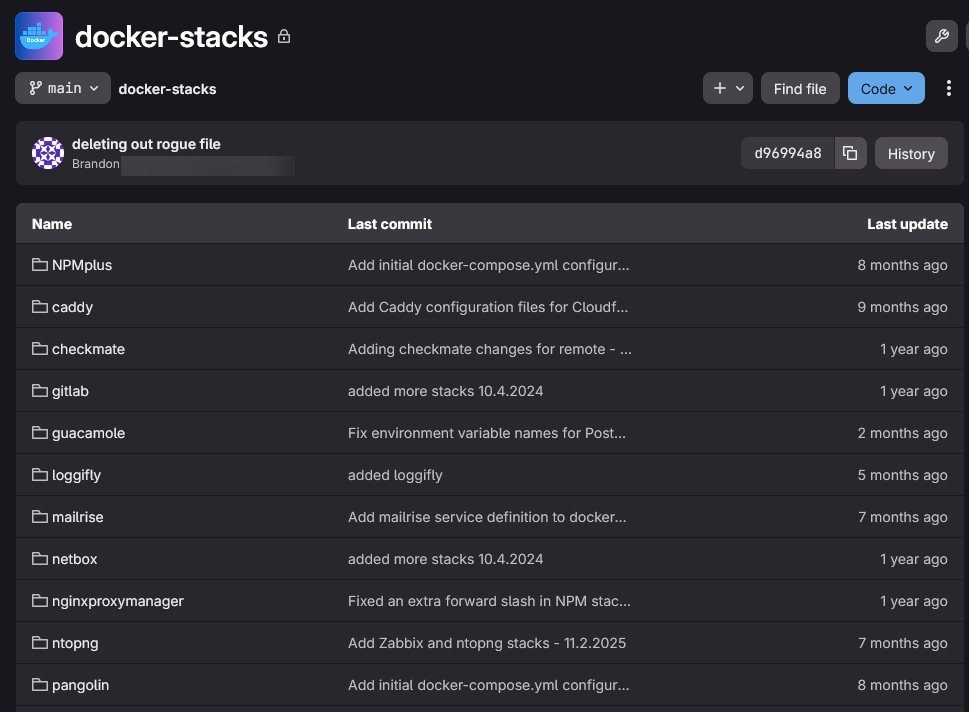The width and height of the screenshot is (969, 712).
Task: Open the 'deleting out rogue file' commit
Action: coord(146,144)
